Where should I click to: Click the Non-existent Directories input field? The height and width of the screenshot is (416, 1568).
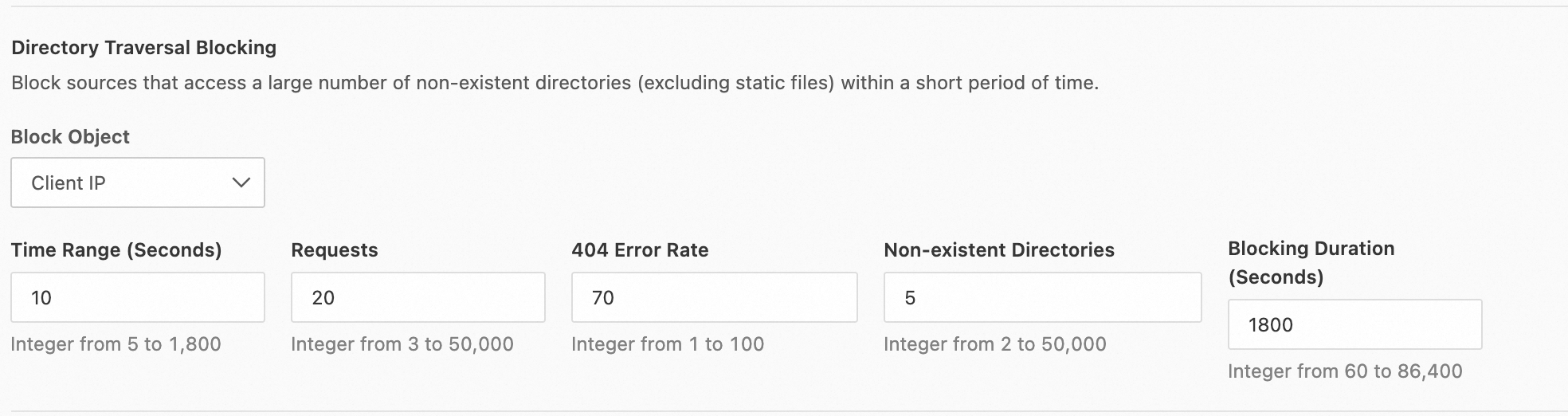click(x=1042, y=297)
